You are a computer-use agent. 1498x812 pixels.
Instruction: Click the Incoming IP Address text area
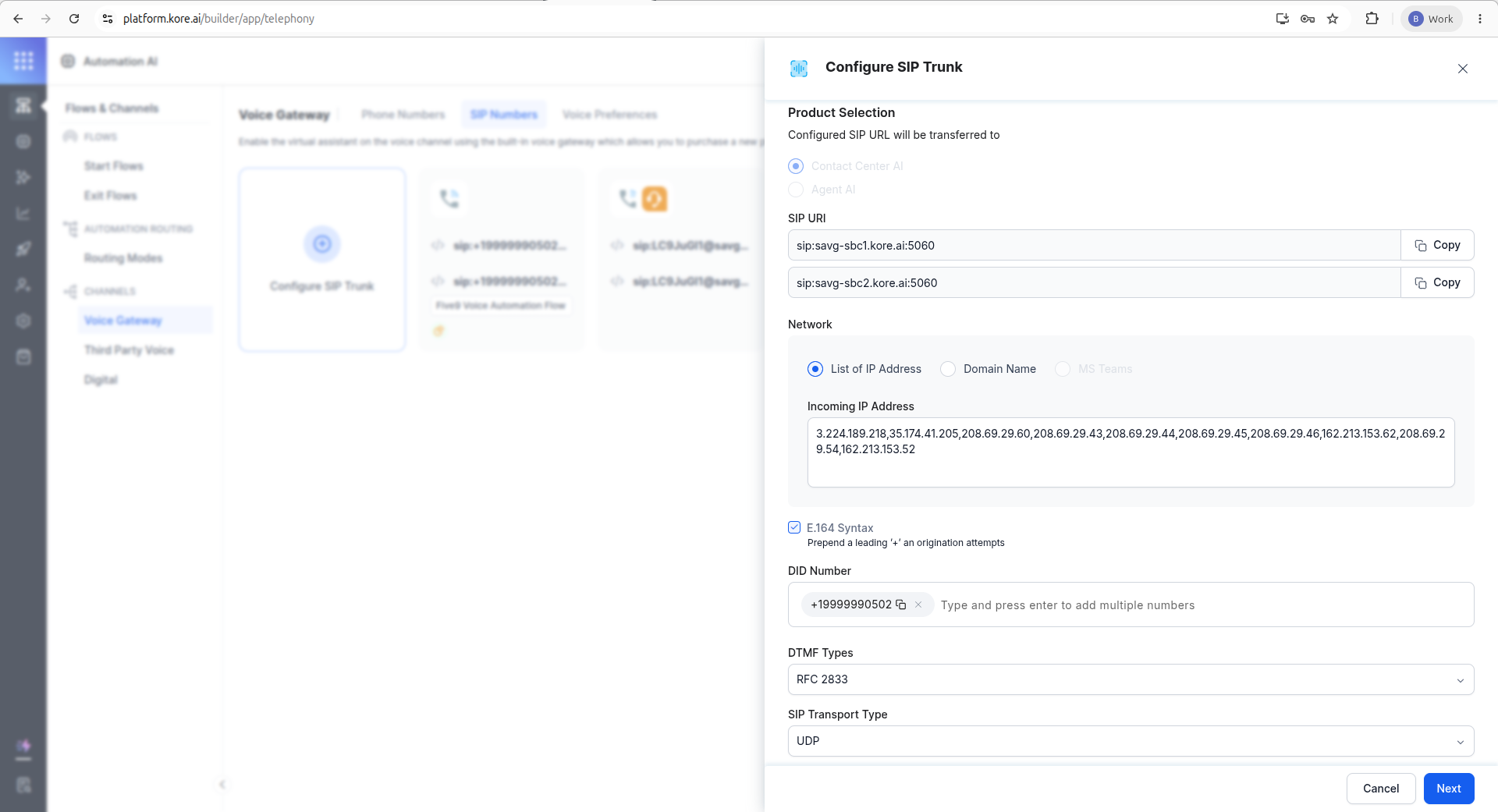(x=1131, y=452)
